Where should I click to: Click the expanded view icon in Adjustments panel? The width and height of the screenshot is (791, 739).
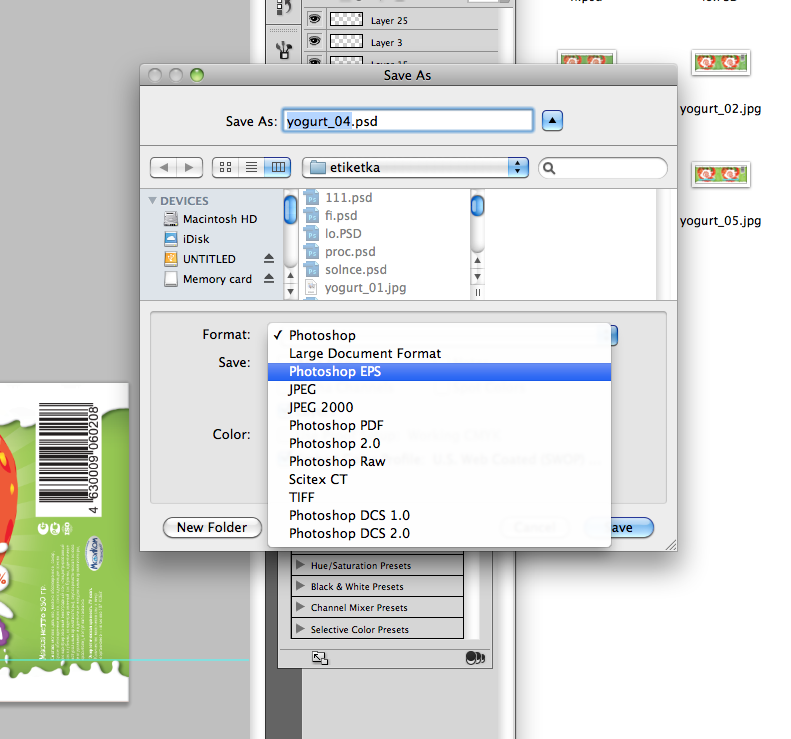320,658
